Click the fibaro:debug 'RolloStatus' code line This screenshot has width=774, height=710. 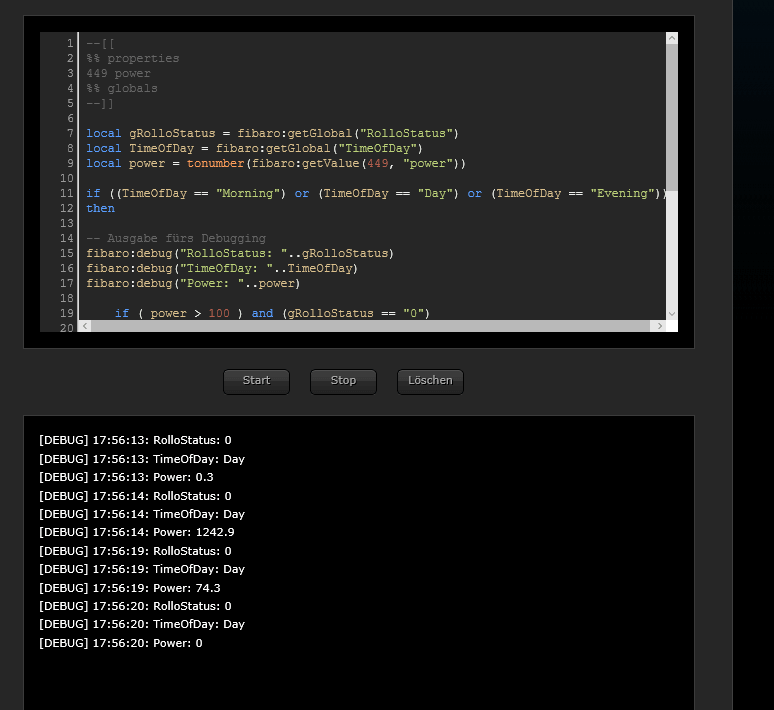pos(240,253)
